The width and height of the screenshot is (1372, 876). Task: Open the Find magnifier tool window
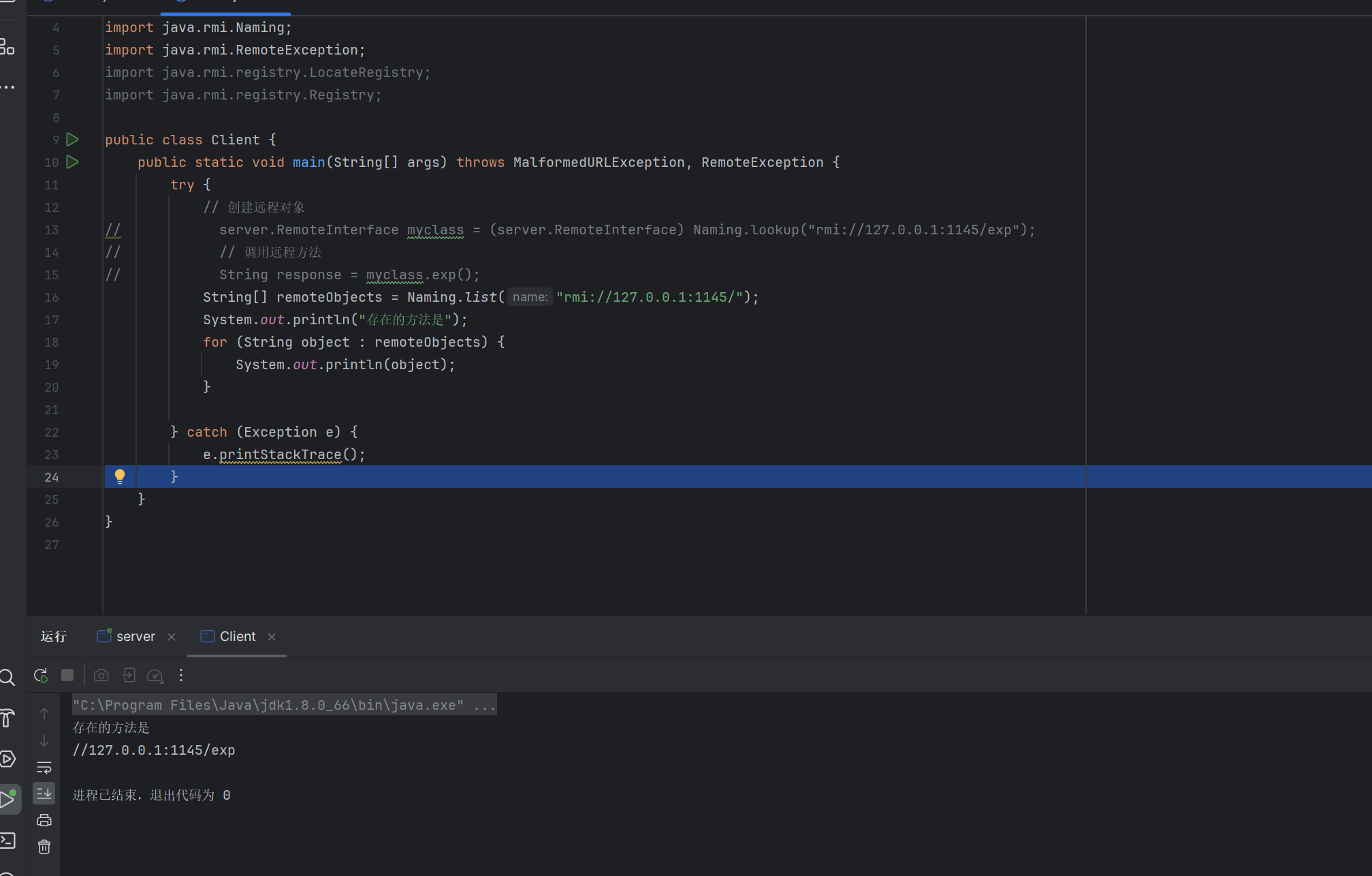pos(7,677)
